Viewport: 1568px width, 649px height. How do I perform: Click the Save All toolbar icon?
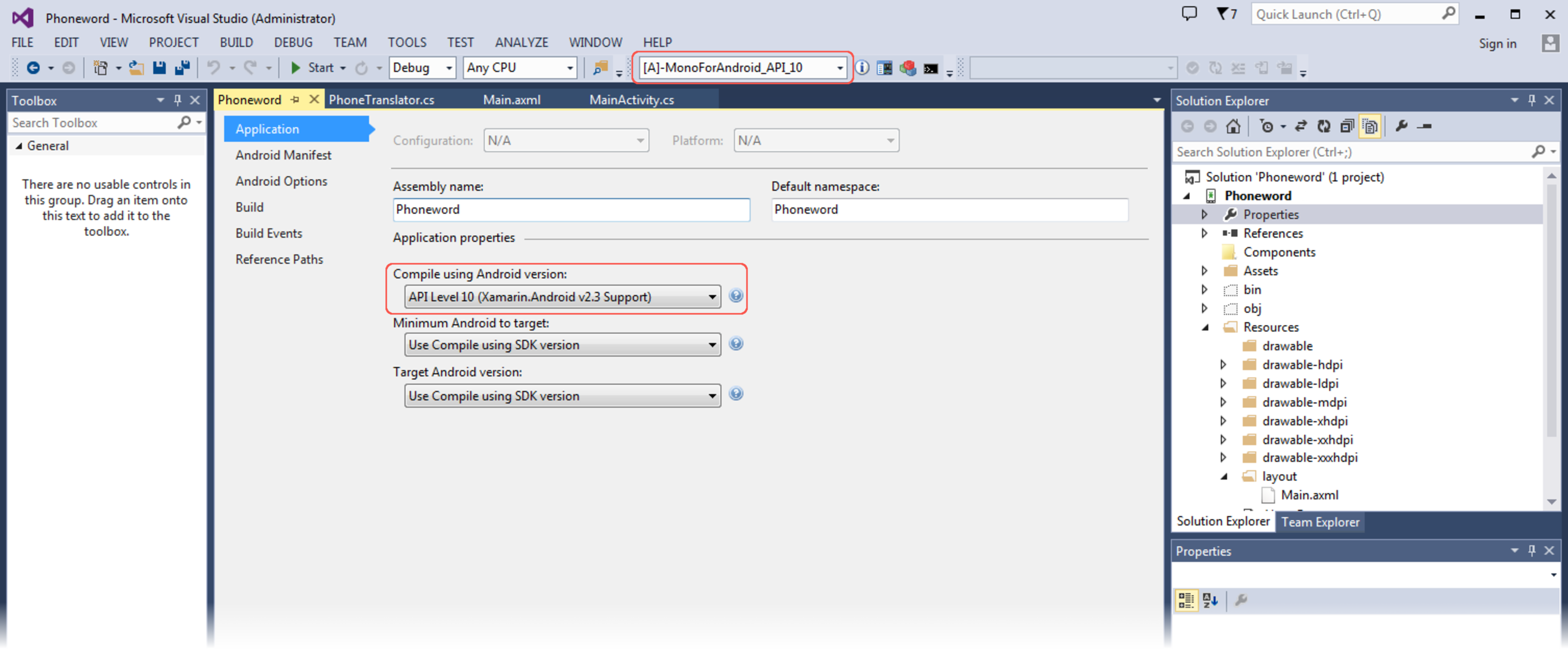tap(182, 68)
